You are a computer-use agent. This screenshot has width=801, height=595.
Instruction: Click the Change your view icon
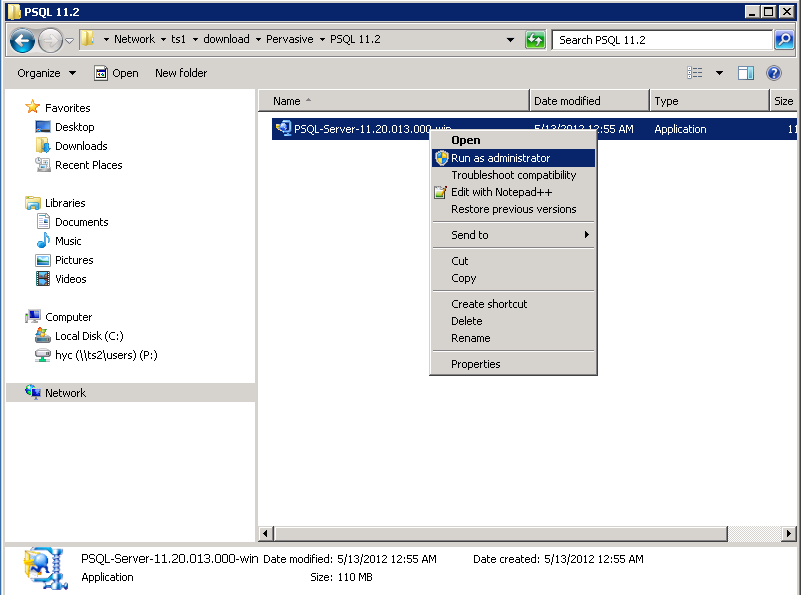pyautogui.click(x=696, y=73)
